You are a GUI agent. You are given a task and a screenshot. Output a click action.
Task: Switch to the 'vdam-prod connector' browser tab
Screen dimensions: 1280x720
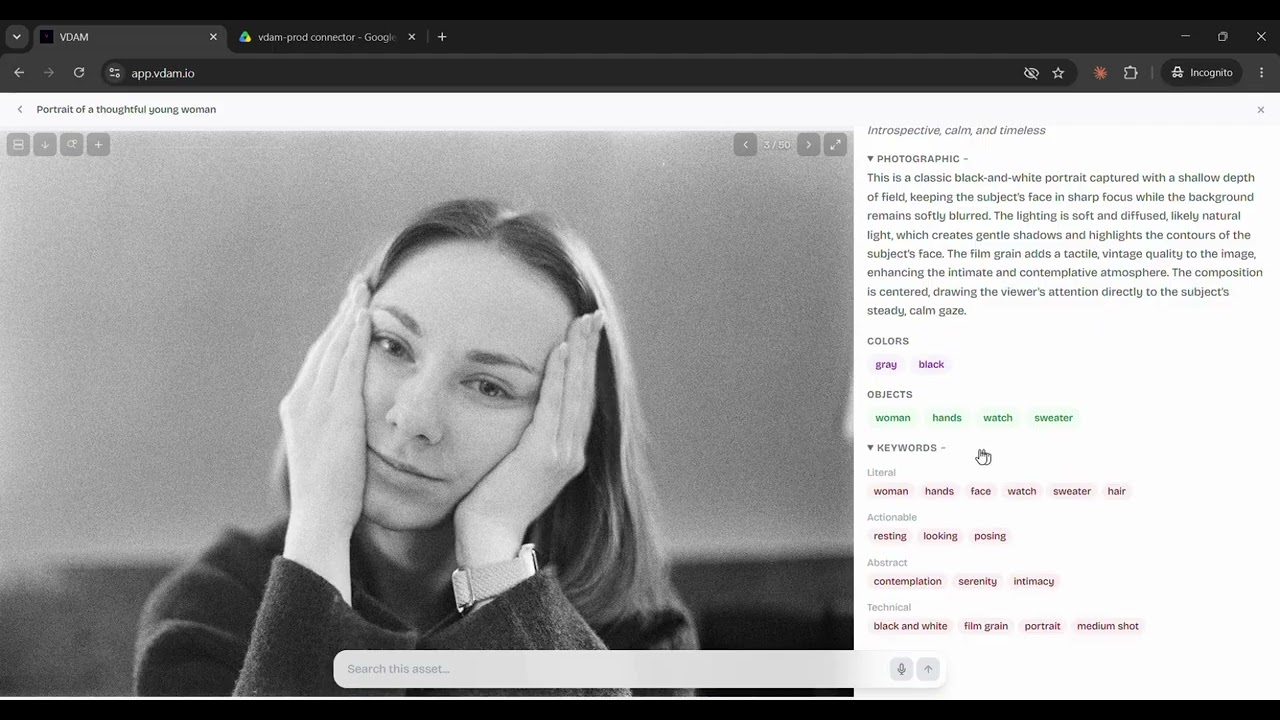tap(326, 37)
